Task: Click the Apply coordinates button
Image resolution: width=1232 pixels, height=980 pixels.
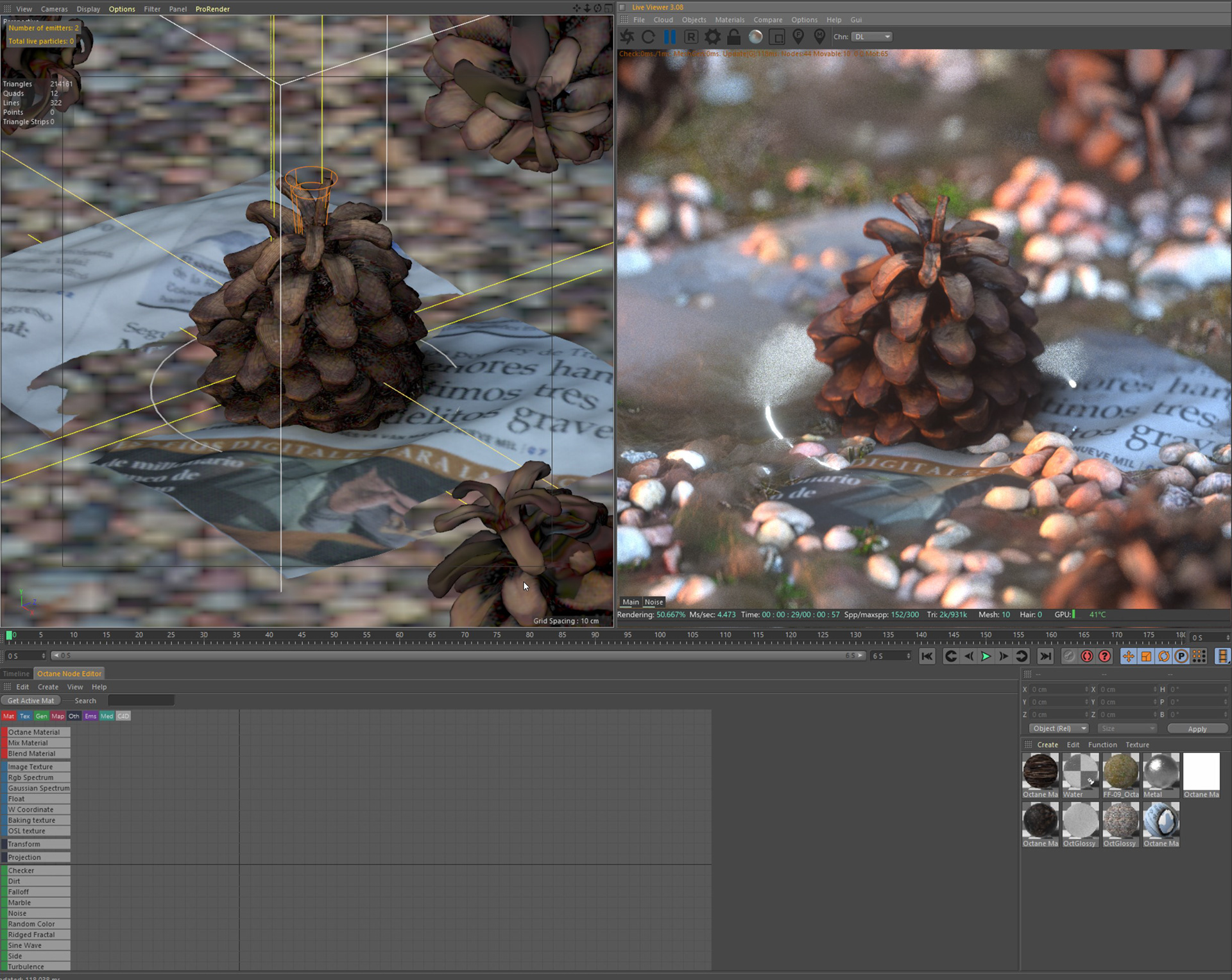Action: [1197, 729]
